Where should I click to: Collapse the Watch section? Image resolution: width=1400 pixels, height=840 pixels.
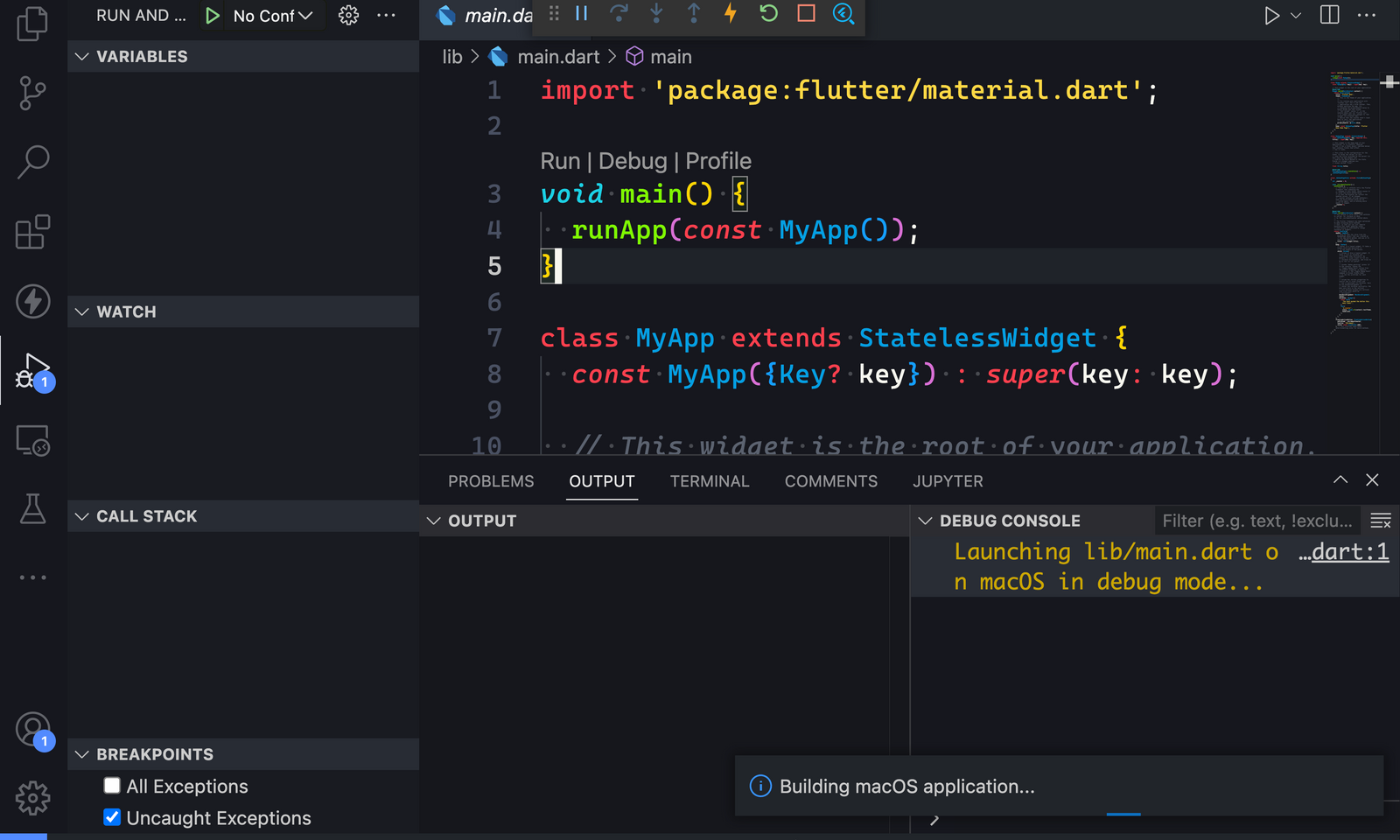pyautogui.click(x=243, y=311)
